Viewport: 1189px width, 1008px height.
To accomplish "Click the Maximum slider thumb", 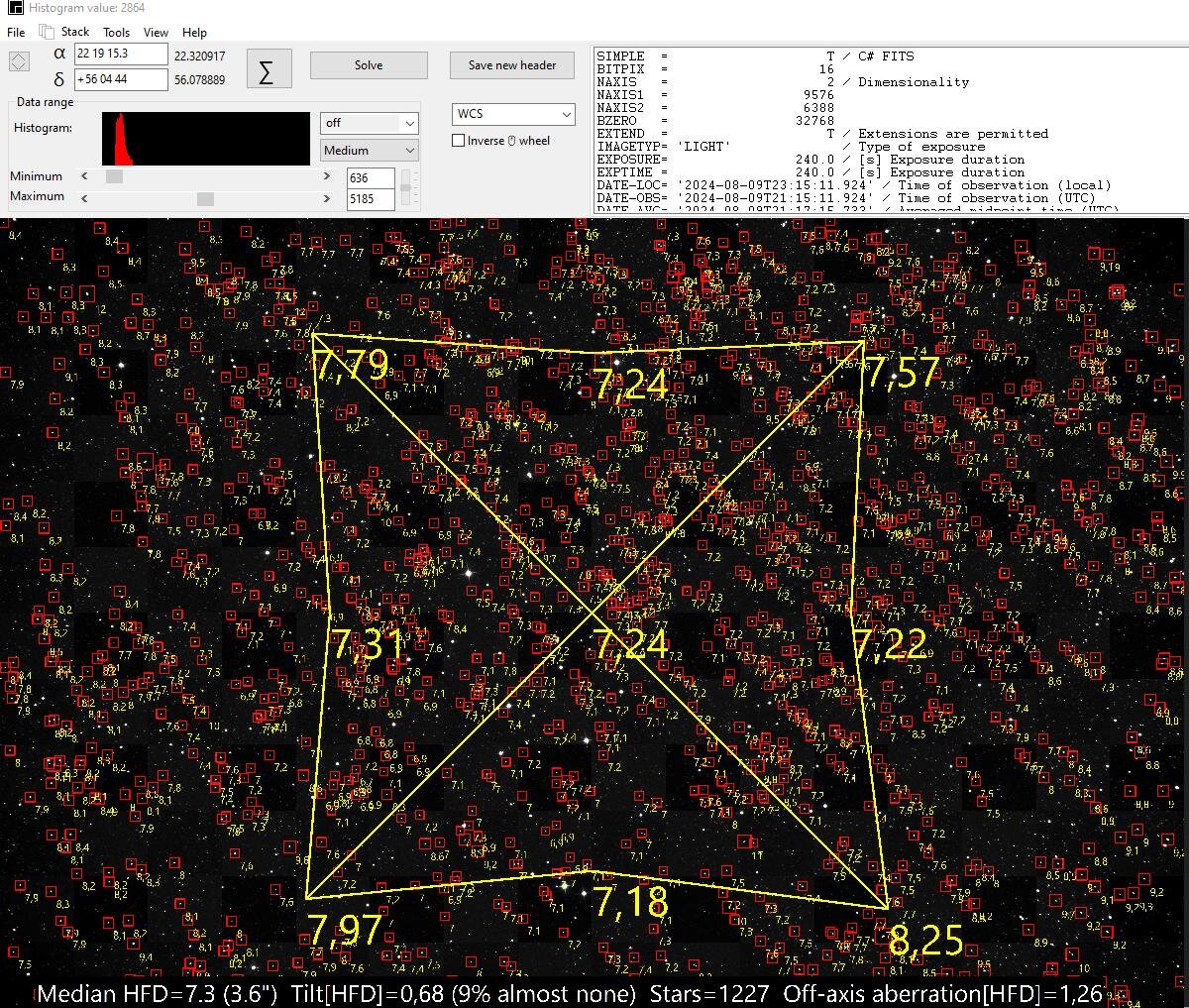I will (205, 198).
